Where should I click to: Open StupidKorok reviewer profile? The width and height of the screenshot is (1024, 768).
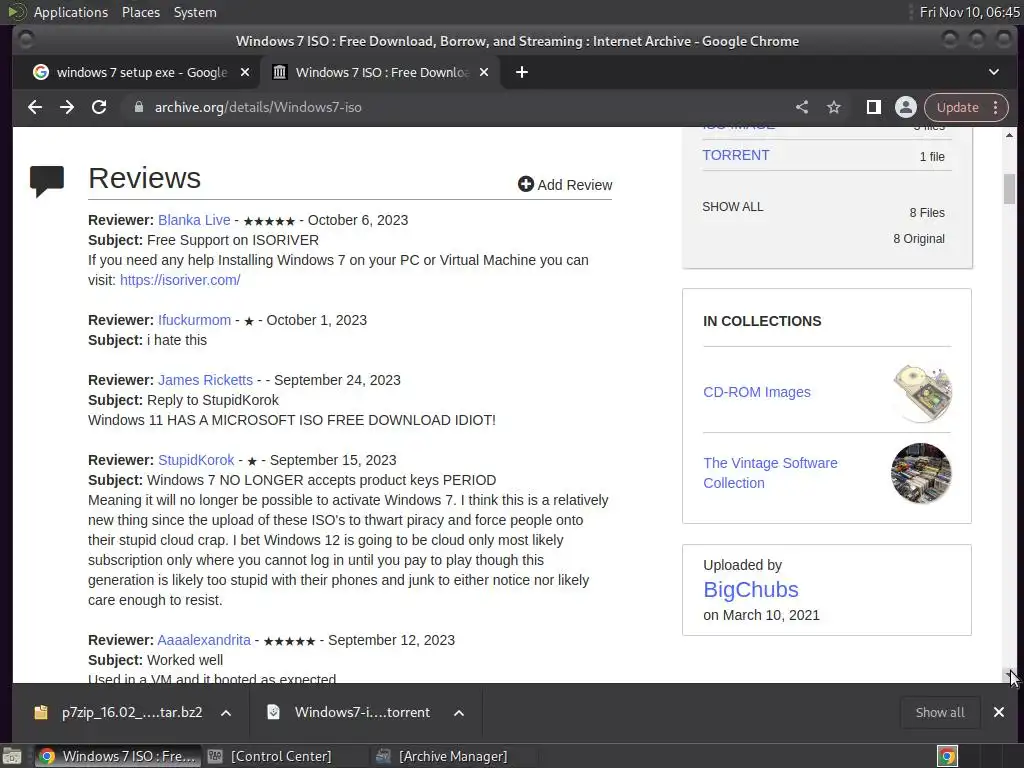click(x=196, y=460)
